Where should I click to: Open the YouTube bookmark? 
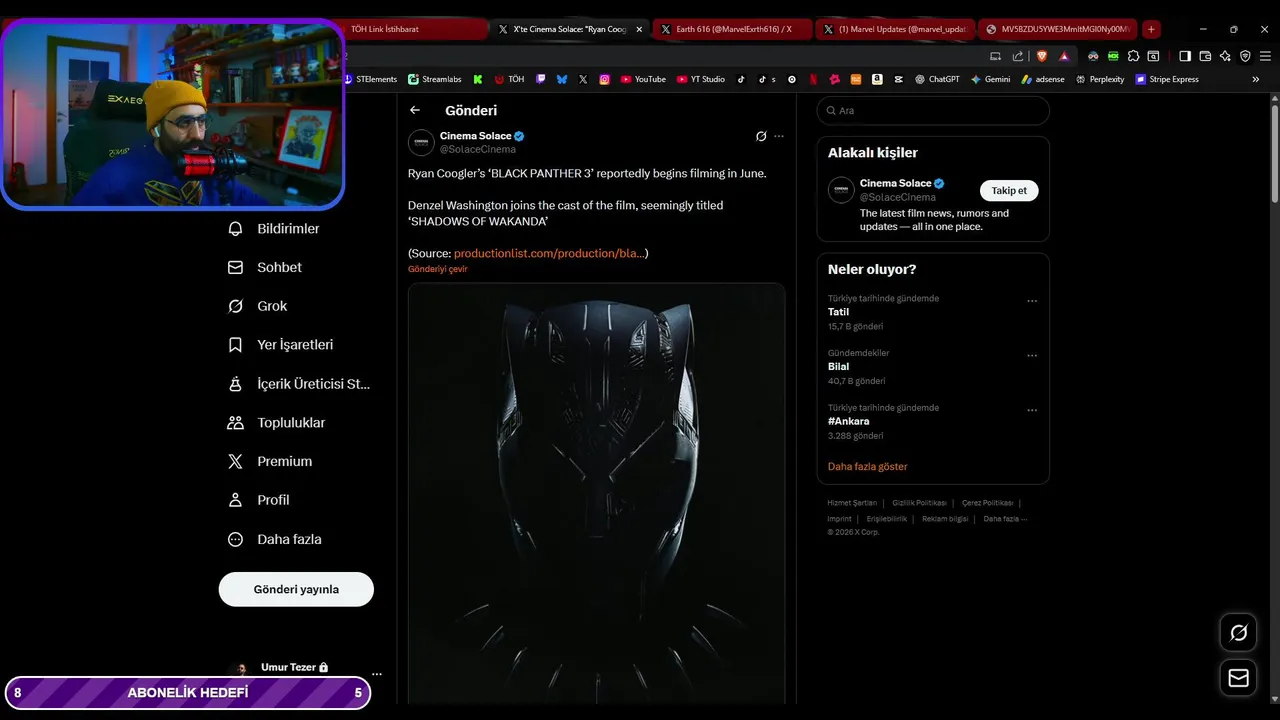coord(643,79)
